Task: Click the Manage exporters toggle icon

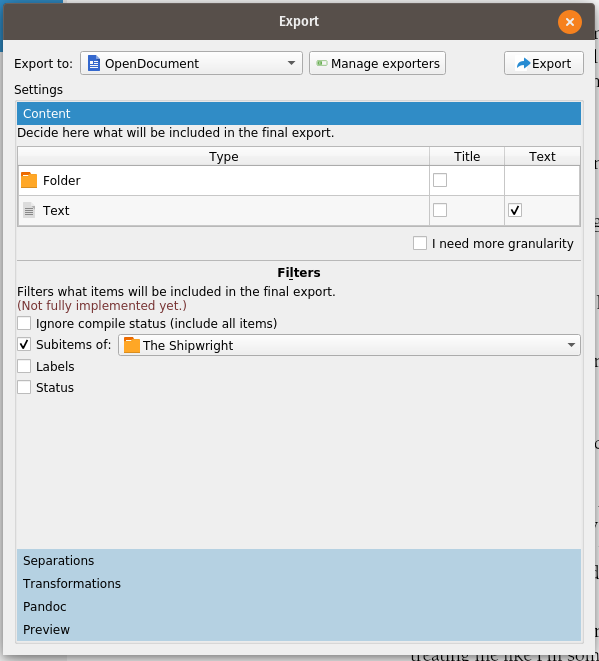Action: 322,63
